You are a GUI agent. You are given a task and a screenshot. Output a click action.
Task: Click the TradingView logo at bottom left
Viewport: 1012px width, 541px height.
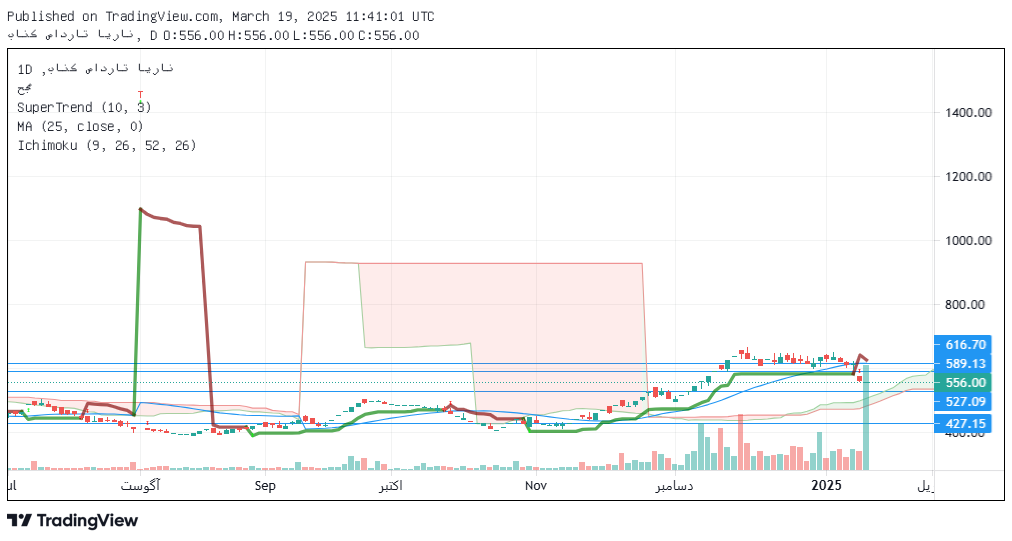72,520
